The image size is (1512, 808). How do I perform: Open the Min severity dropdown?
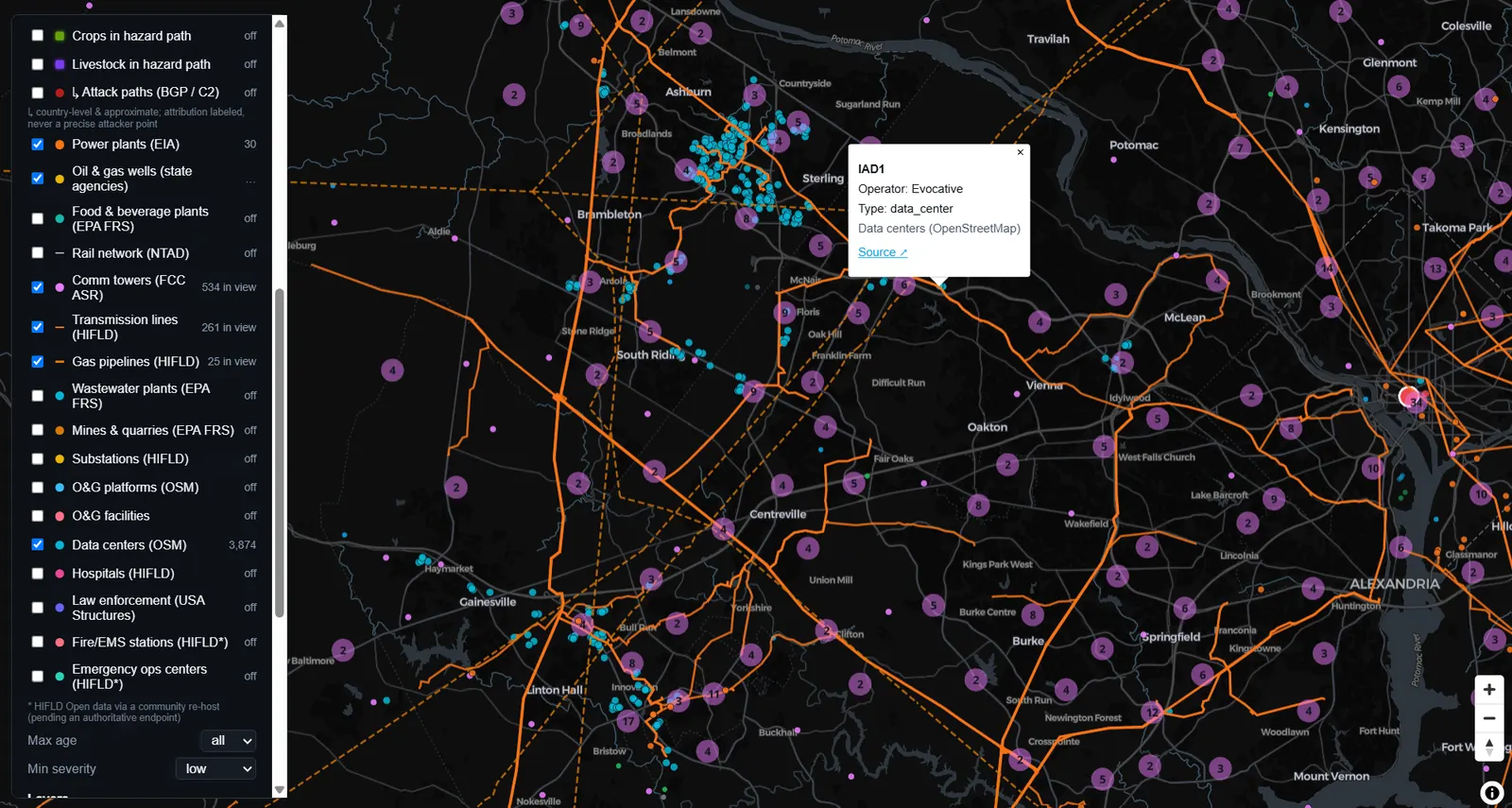click(x=215, y=769)
